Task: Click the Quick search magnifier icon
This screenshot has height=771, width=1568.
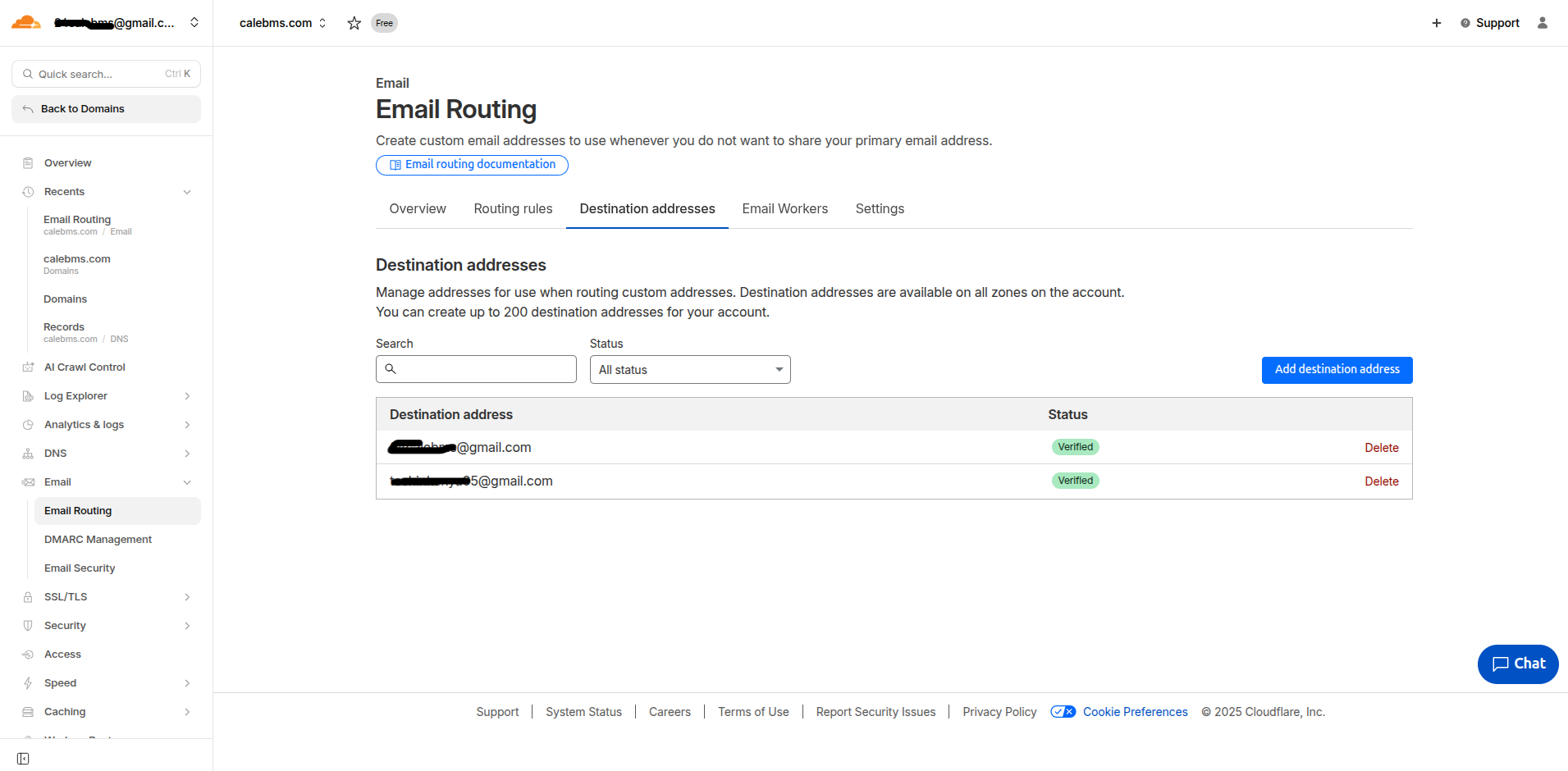Action: pos(28,74)
